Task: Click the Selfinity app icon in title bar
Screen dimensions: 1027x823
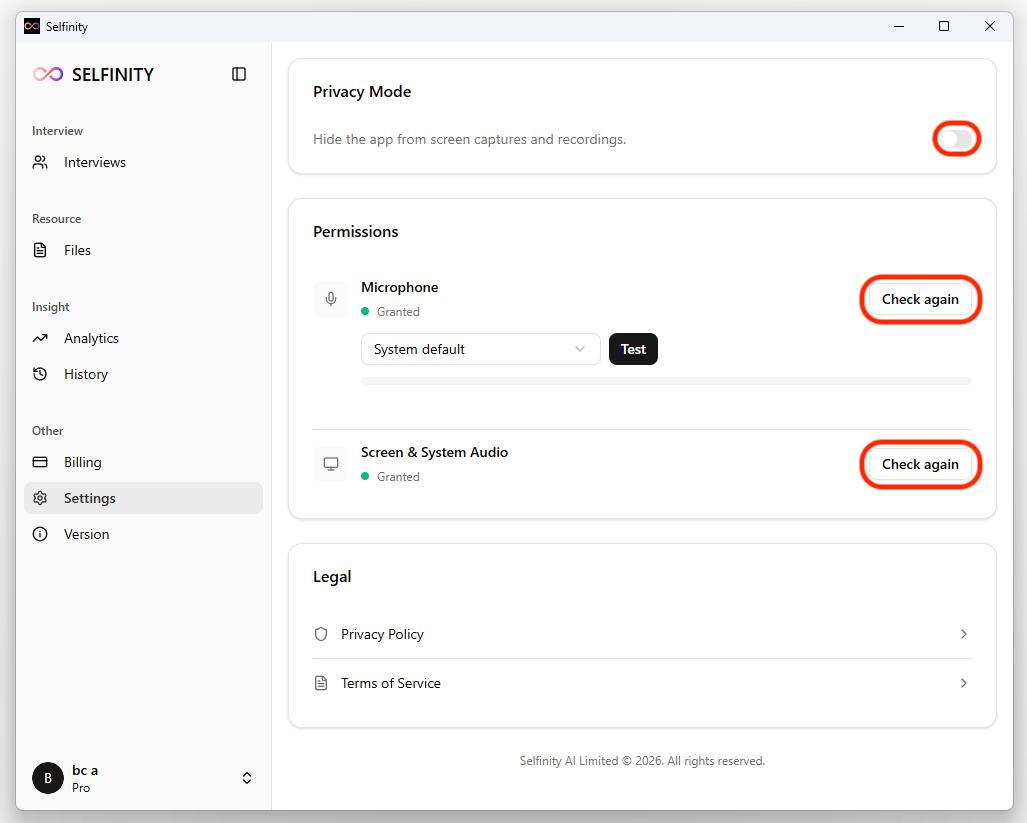Action: click(32, 26)
